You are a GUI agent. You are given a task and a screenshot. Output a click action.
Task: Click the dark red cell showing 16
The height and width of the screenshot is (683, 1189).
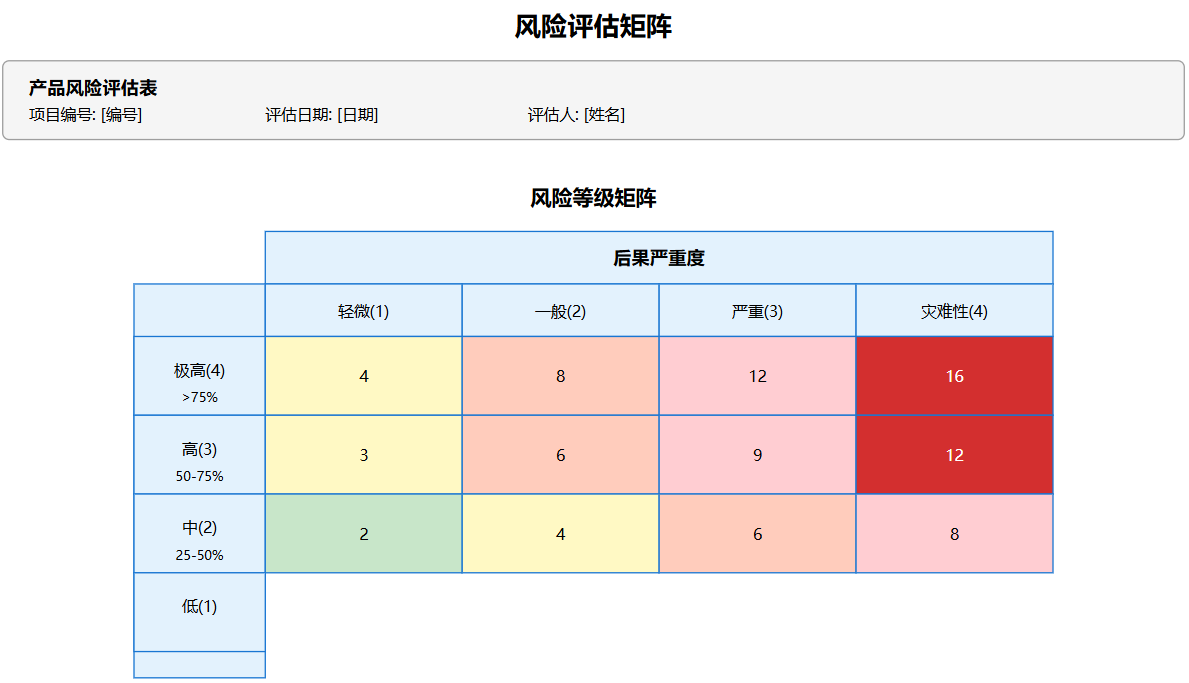(954, 375)
